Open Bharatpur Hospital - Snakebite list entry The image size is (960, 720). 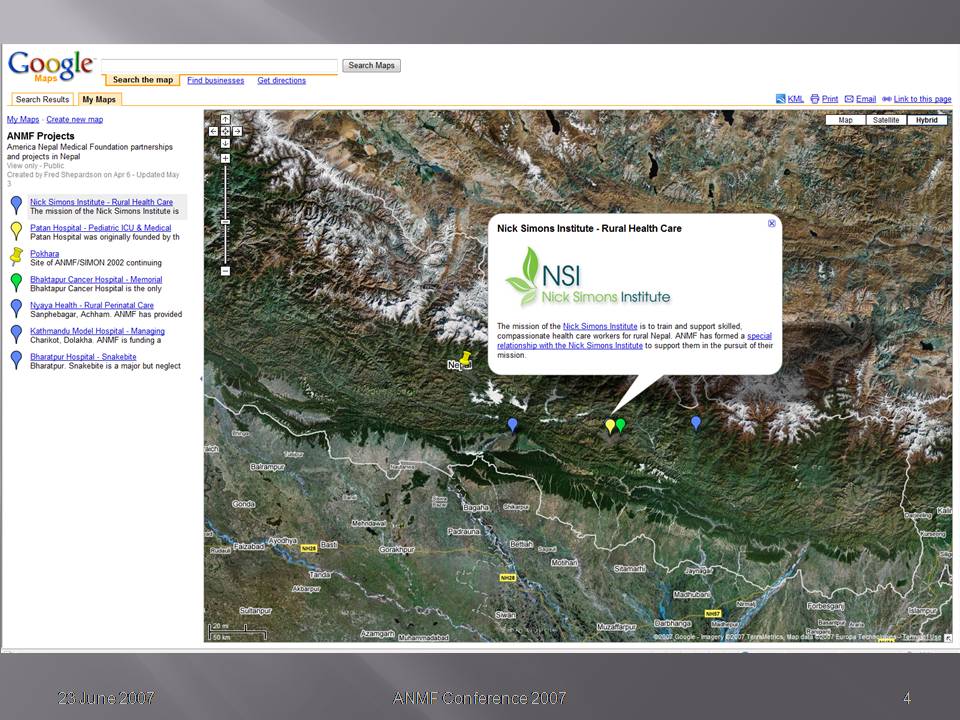pos(83,357)
